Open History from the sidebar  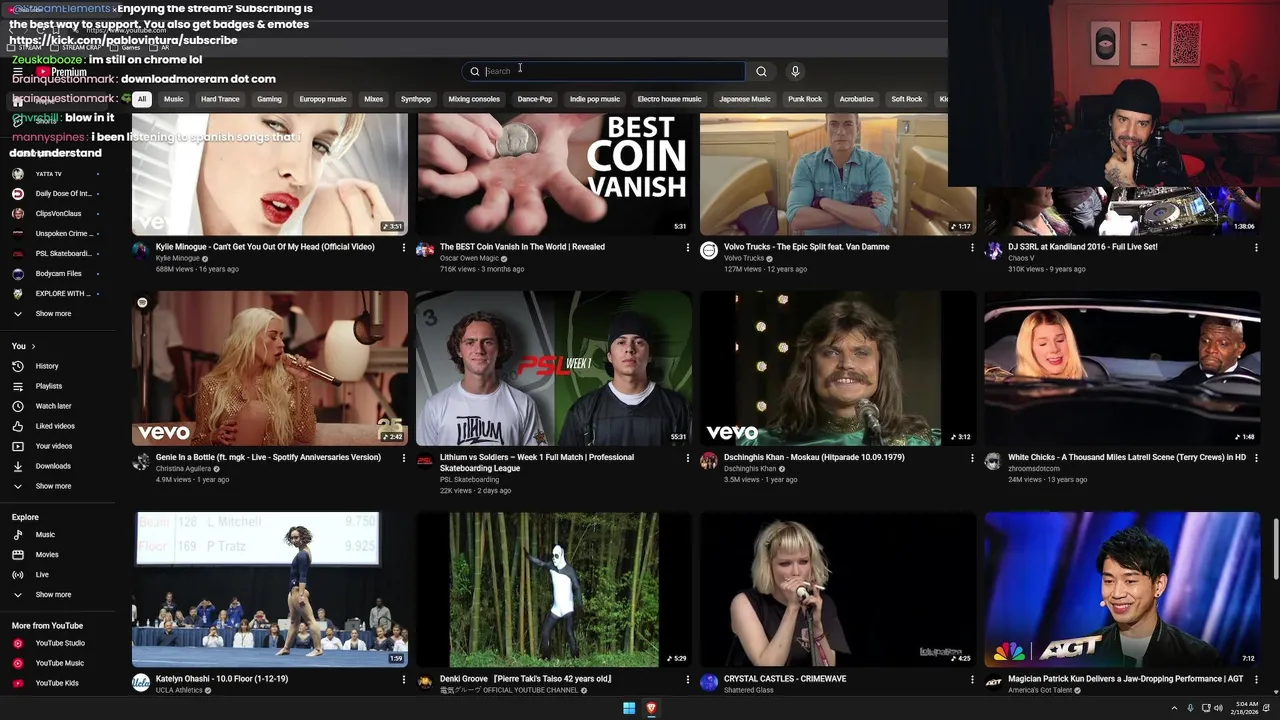[x=47, y=366]
